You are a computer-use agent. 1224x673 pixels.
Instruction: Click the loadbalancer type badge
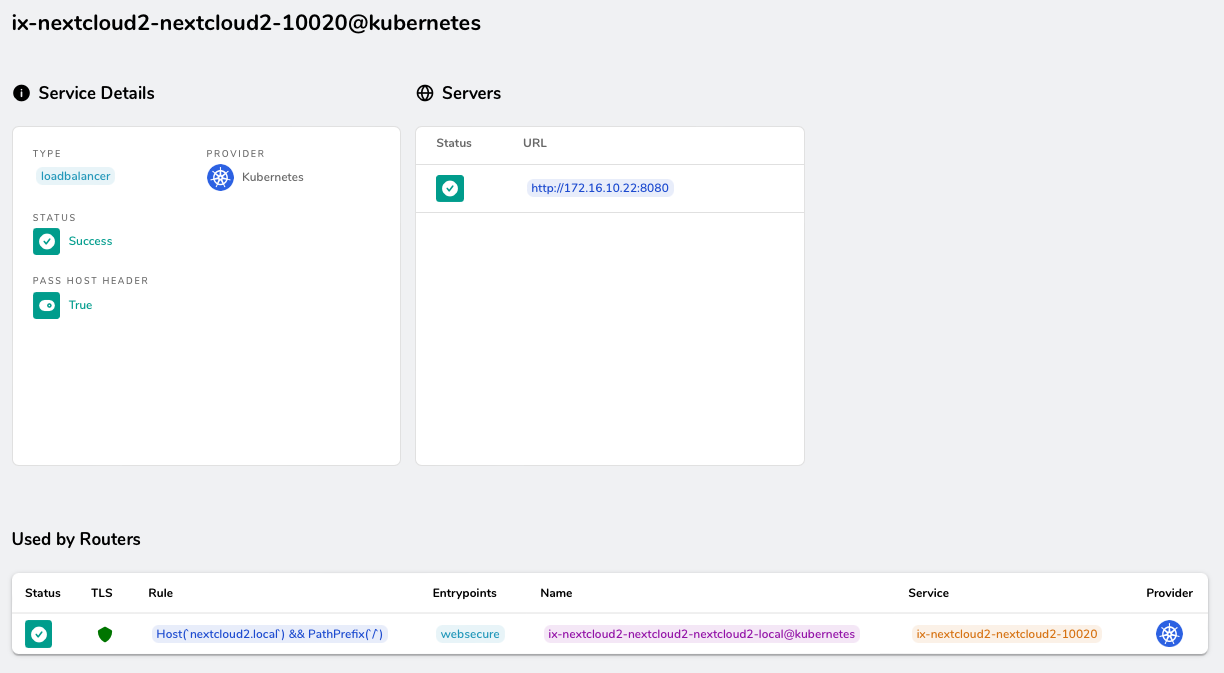pos(75,176)
